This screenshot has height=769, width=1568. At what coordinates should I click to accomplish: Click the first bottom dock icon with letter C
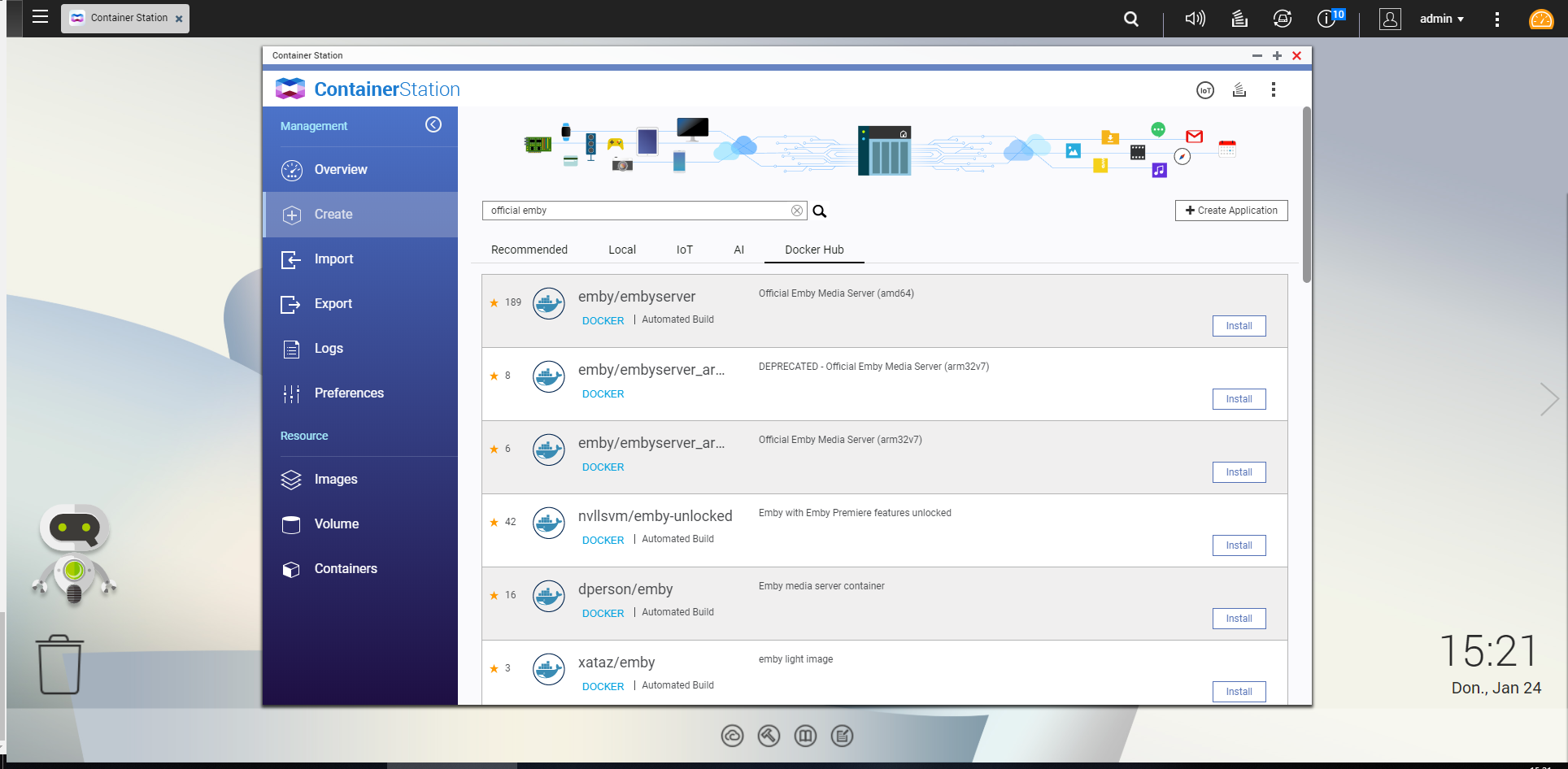coord(732,736)
